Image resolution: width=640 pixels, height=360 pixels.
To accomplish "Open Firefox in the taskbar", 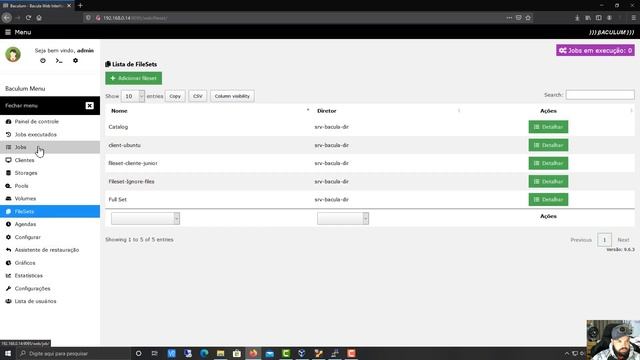I will 253,353.
